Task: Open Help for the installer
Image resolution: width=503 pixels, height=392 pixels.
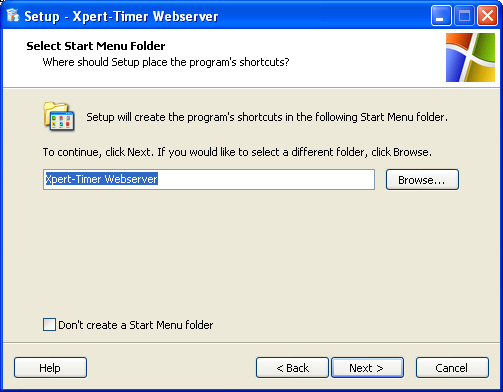Action: 50,368
